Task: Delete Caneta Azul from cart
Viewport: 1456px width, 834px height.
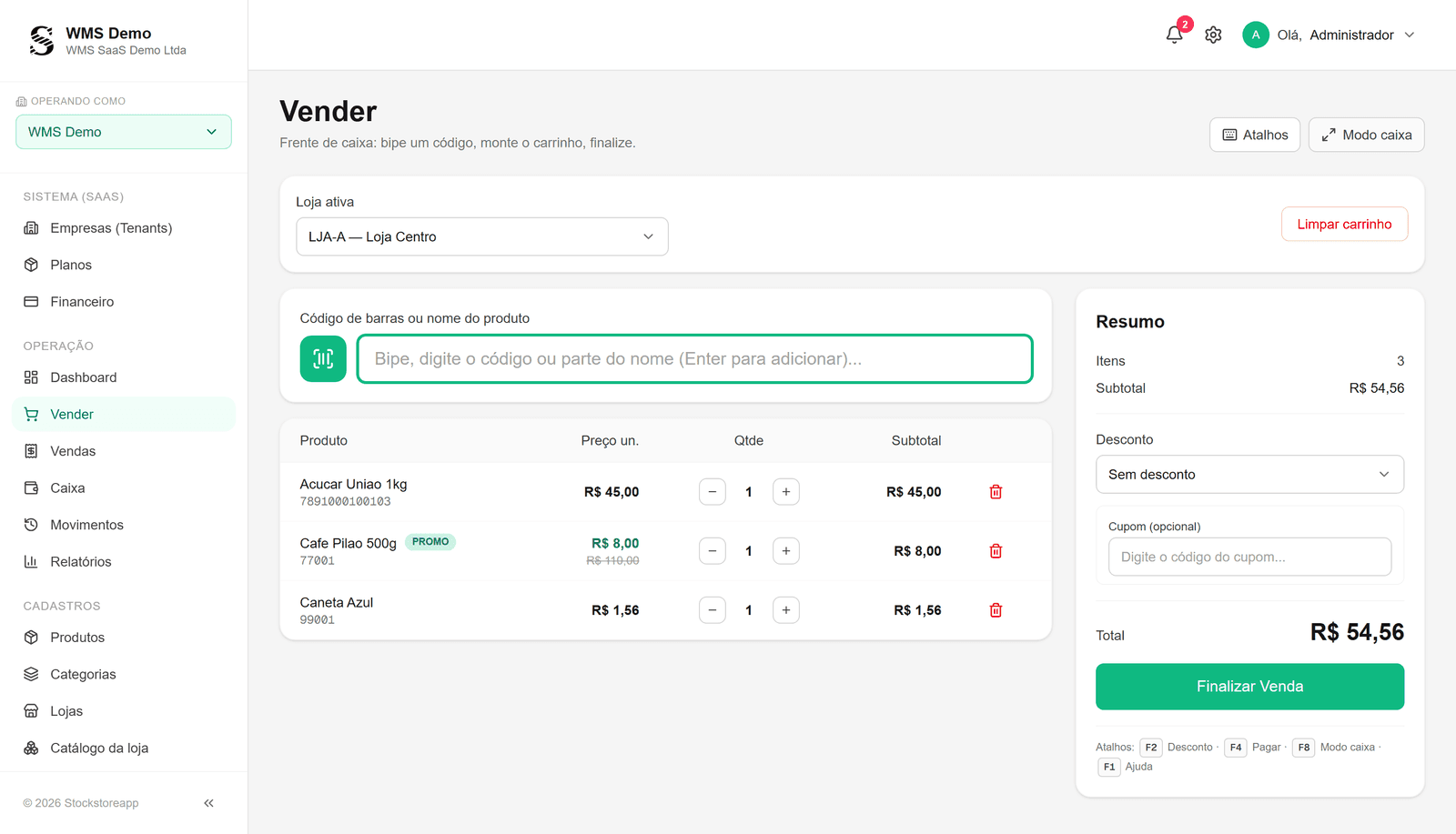Action: [x=996, y=610]
